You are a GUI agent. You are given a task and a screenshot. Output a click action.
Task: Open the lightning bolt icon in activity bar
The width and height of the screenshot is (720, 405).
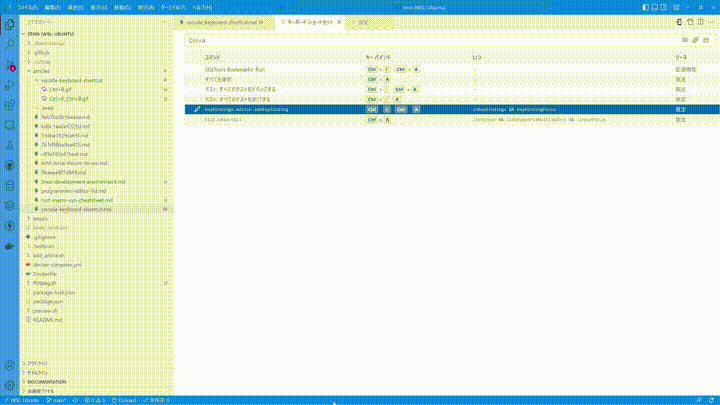click(x=10, y=226)
